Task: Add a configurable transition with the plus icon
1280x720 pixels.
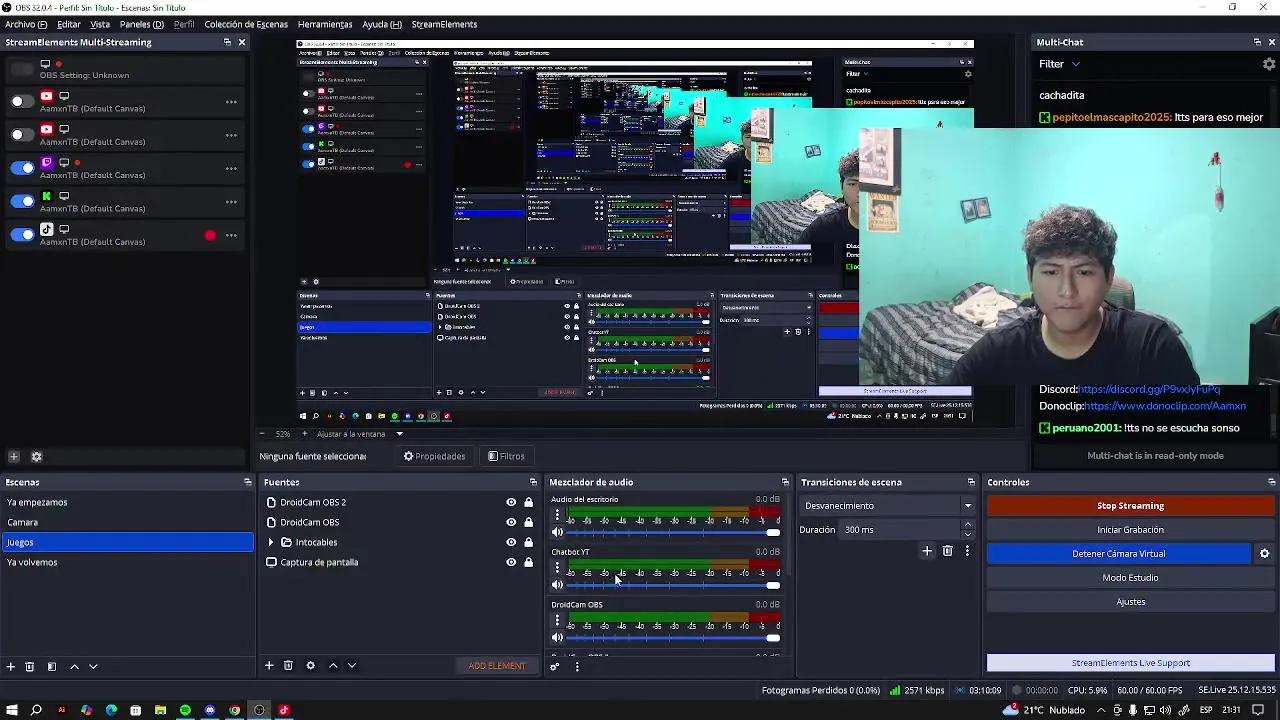Action: [x=927, y=551]
